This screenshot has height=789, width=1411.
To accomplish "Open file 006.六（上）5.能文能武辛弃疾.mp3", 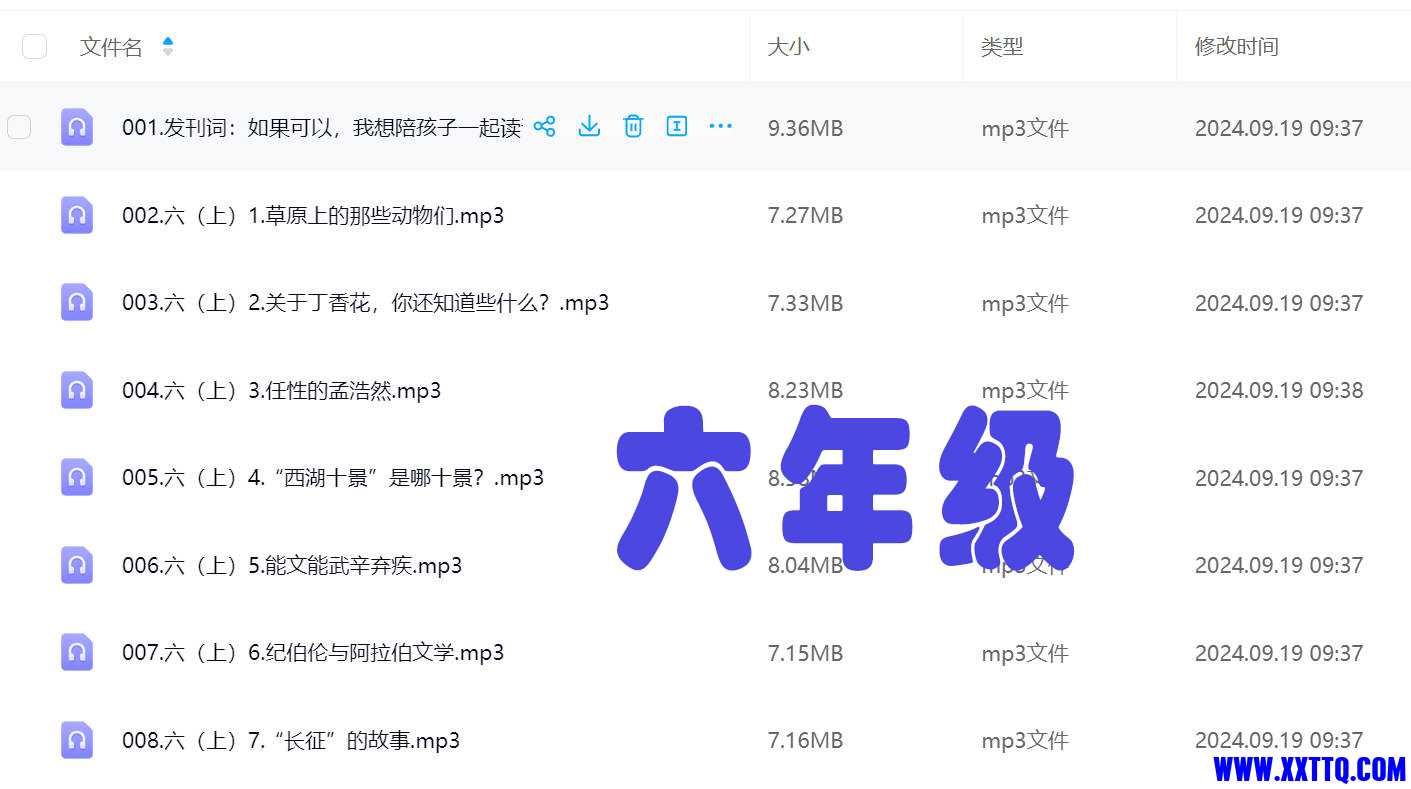I will point(292,565).
